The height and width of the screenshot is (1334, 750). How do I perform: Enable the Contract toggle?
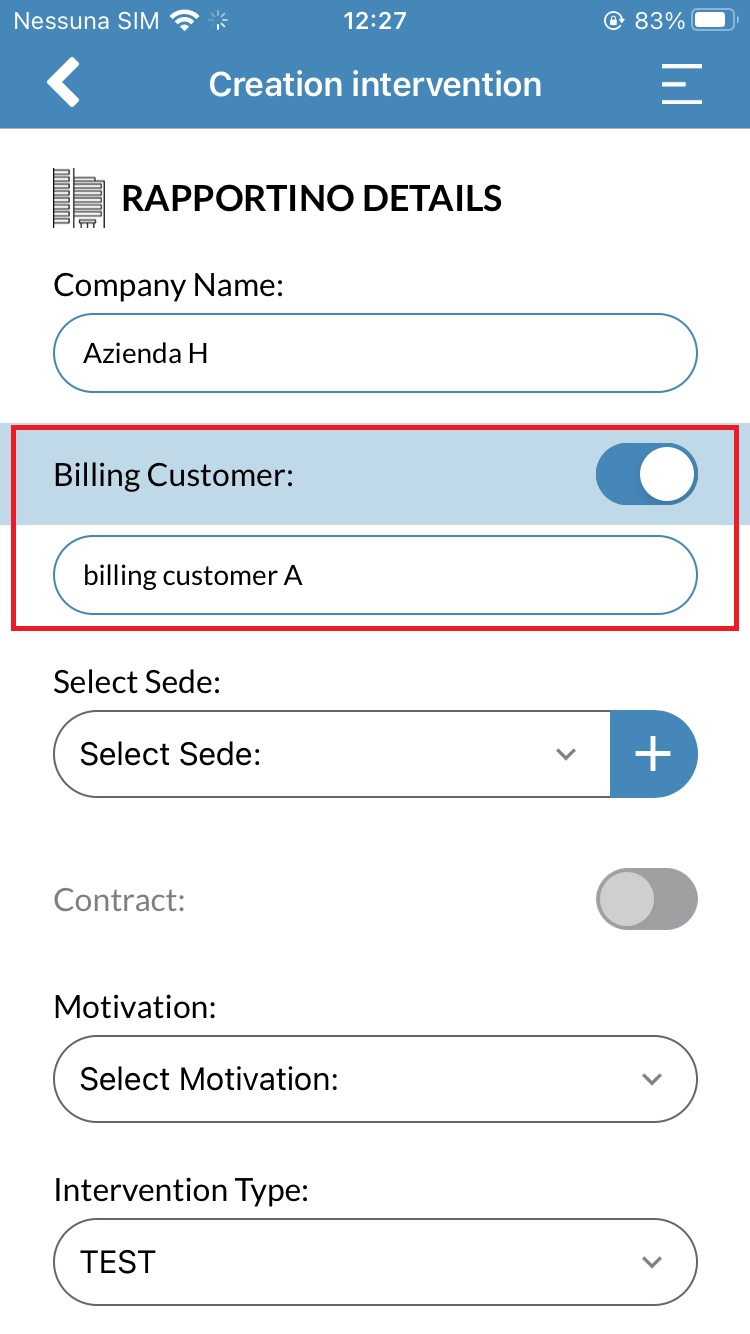tap(646, 899)
